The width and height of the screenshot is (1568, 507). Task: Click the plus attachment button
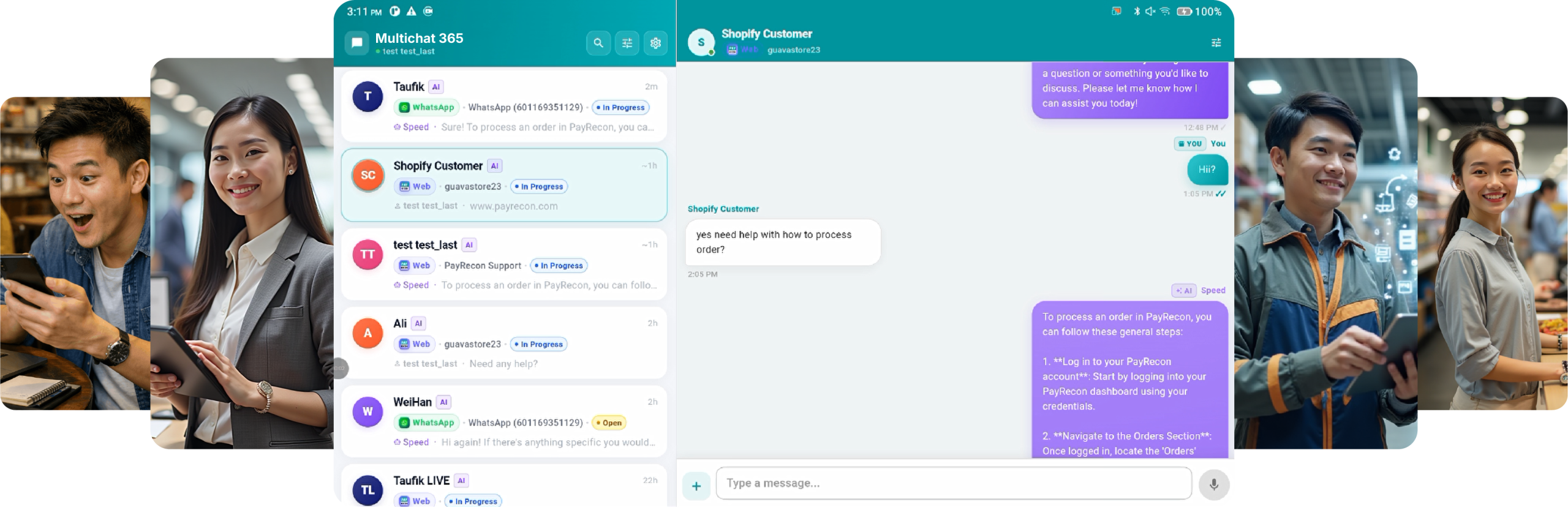pyautogui.click(x=696, y=486)
